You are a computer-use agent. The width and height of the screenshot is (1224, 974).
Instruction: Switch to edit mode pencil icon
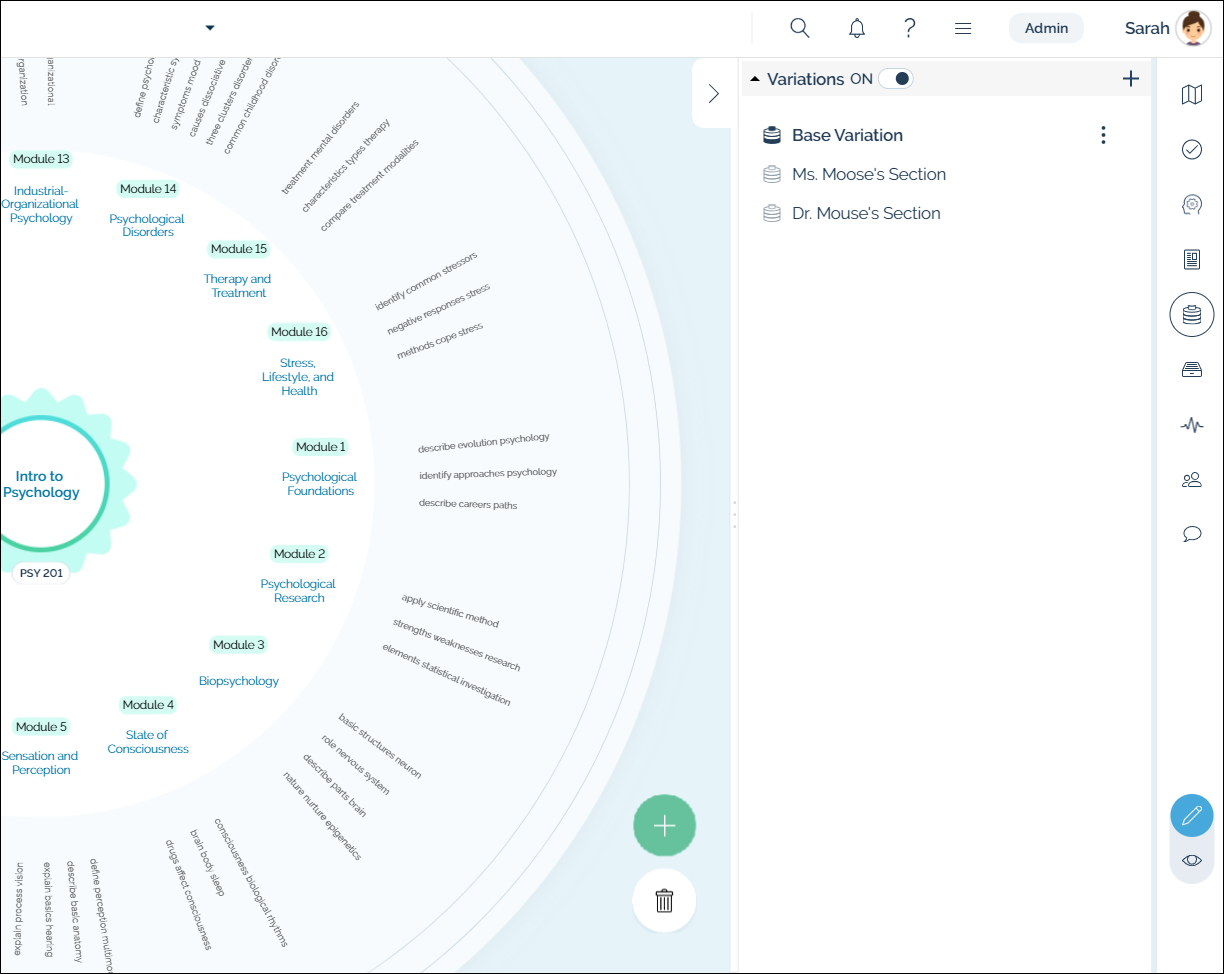click(1191, 816)
